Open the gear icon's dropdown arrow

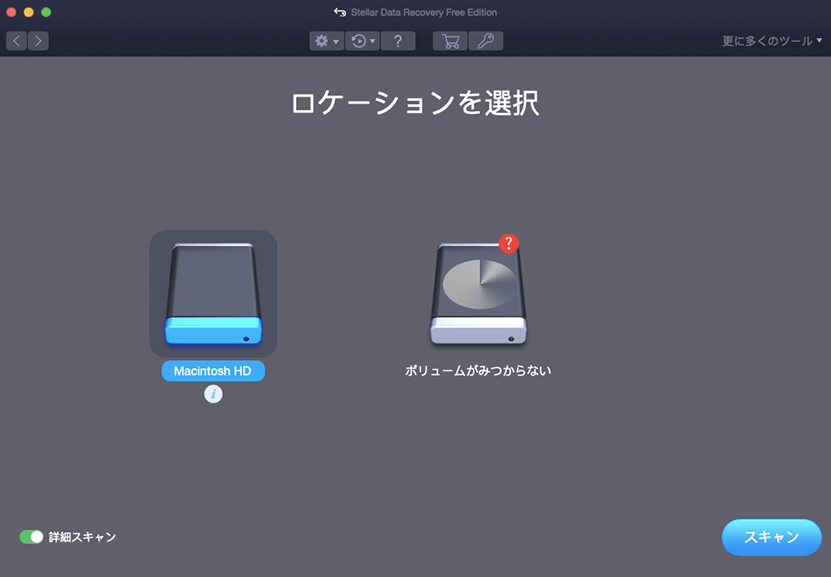(334, 41)
